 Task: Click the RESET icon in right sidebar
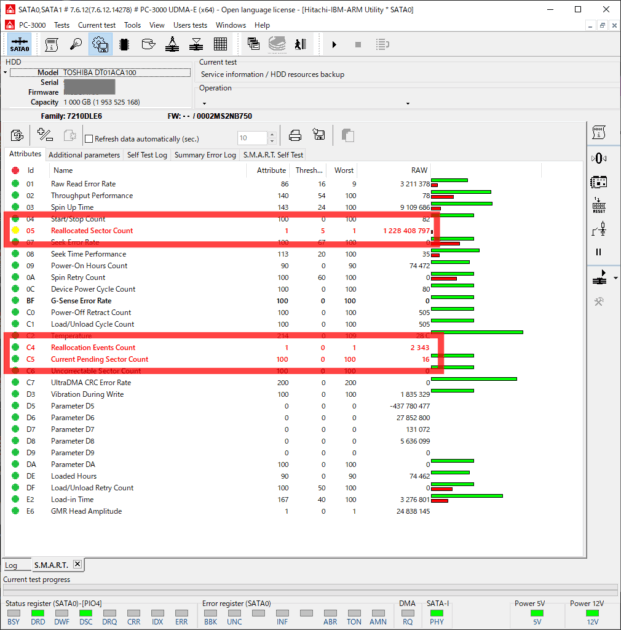click(599, 205)
